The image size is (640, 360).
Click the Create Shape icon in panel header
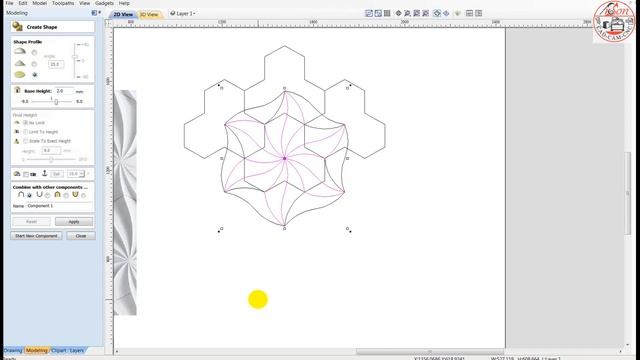[x=18, y=27]
